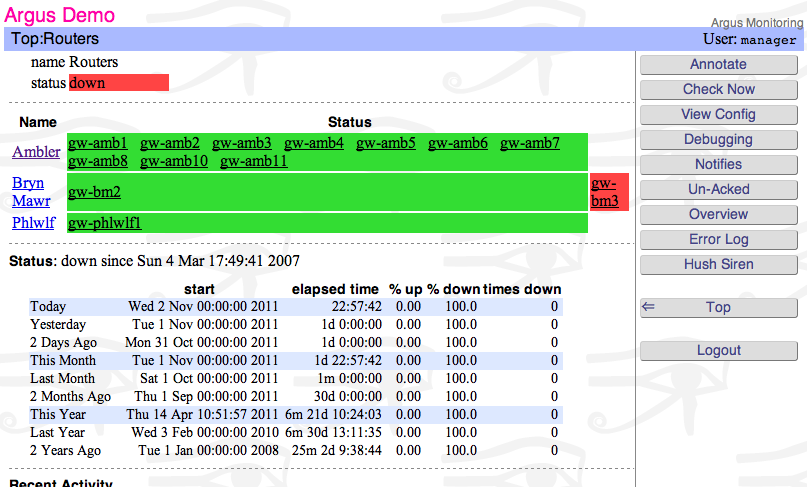Open the Phlwlf group link
This screenshot has height=487, width=807.
click(x=34, y=223)
